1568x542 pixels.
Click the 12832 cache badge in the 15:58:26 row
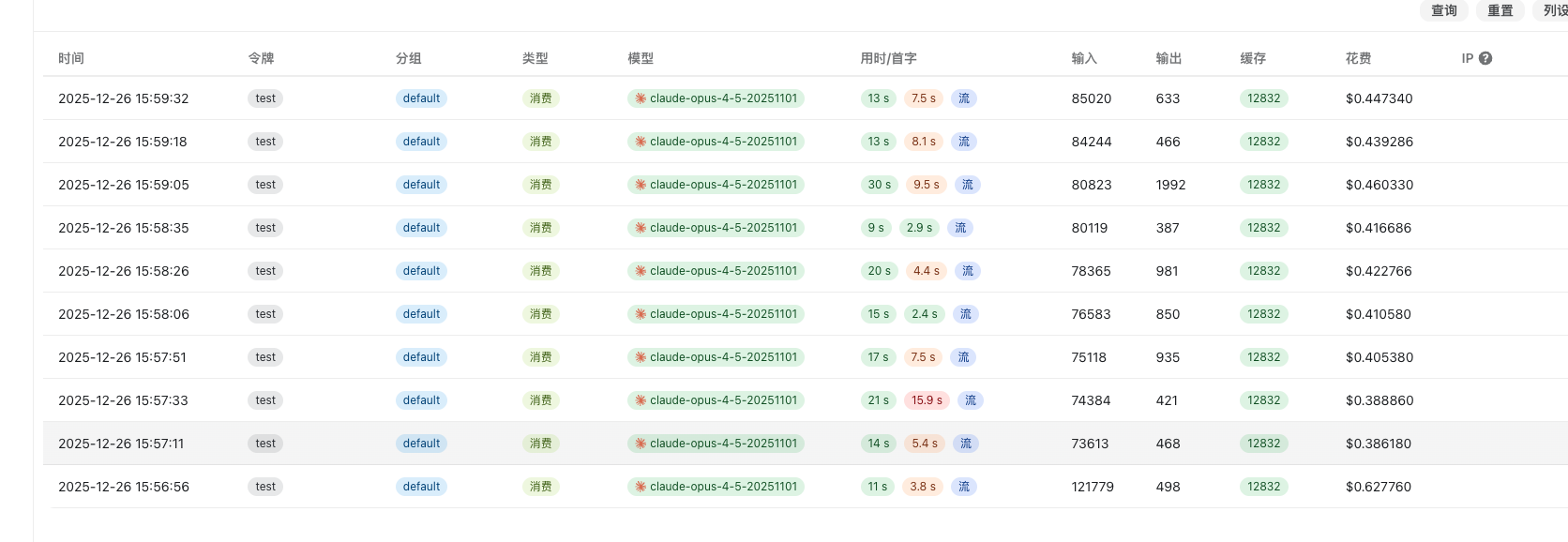pos(1264,271)
